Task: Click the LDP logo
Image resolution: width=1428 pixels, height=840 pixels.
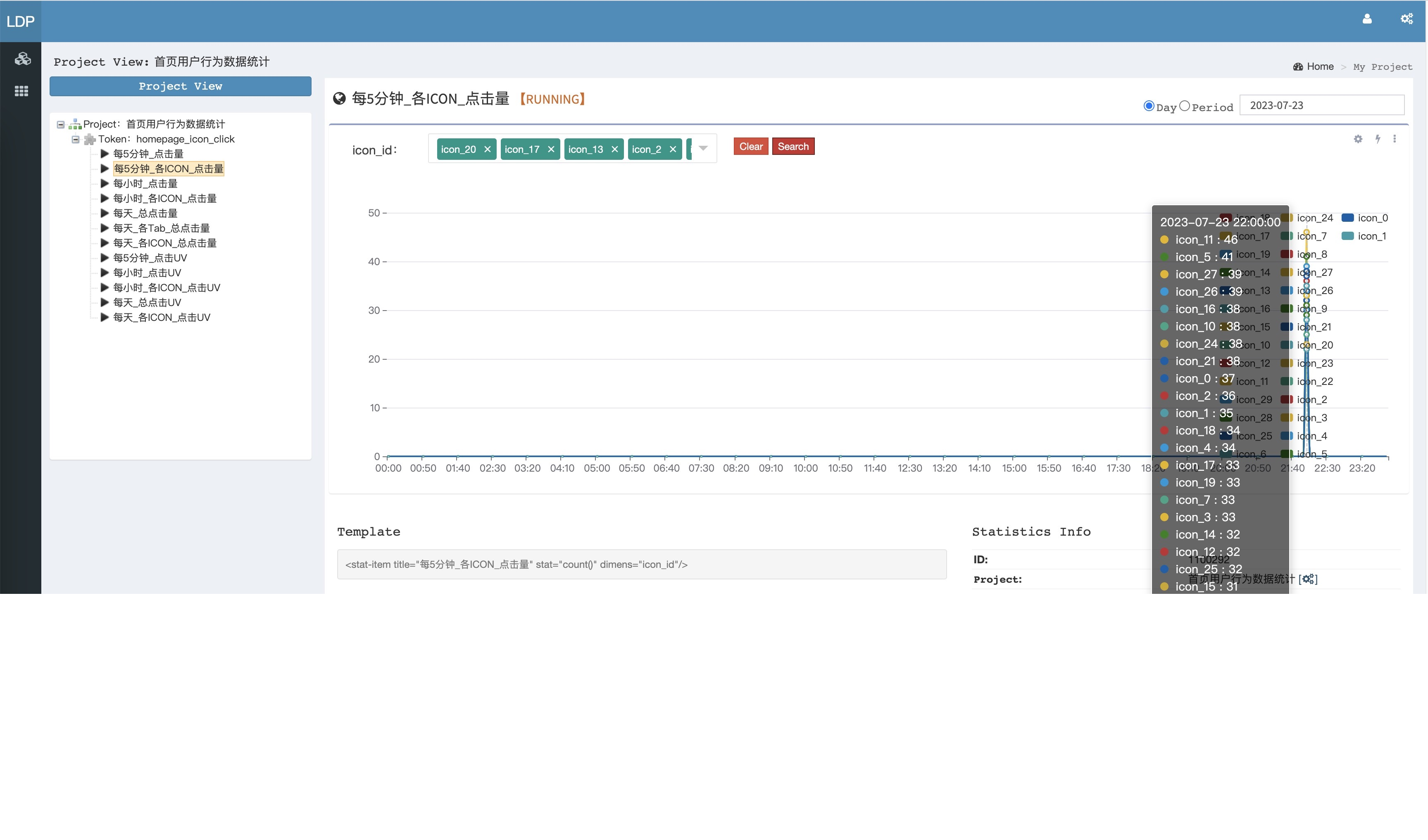Action: coord(20,21)
